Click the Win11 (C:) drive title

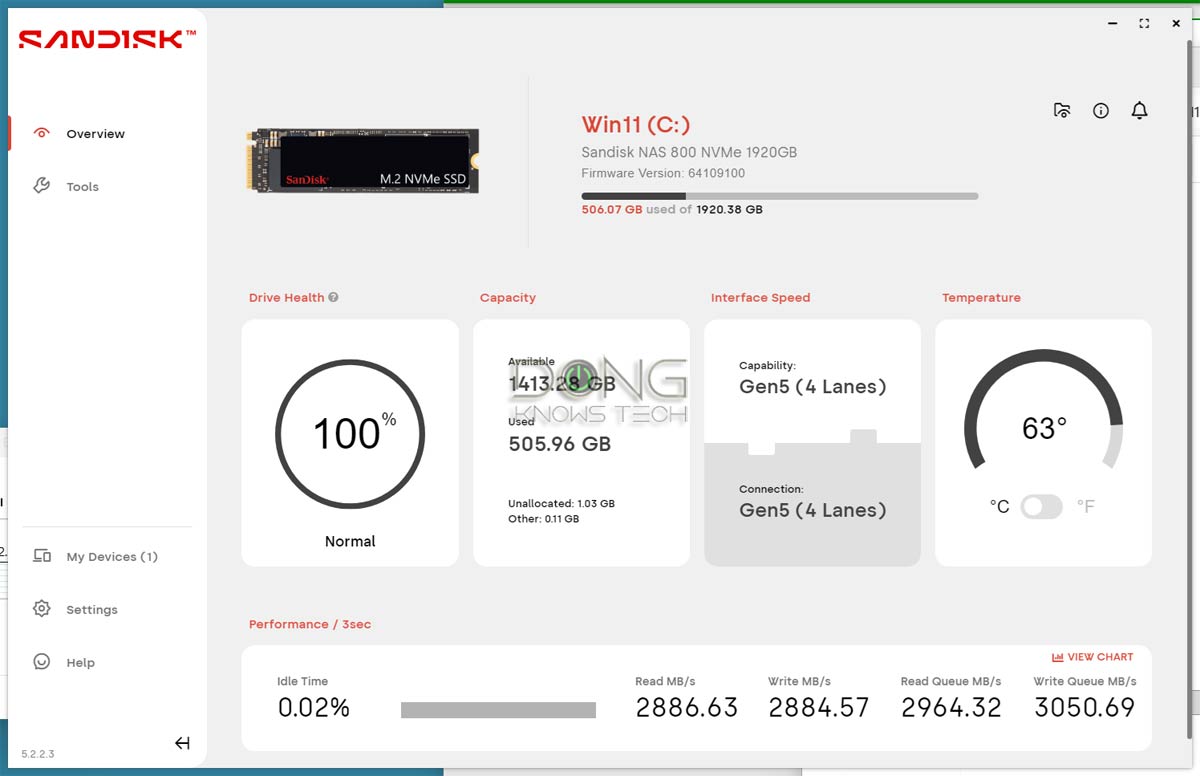click(636, 125)
